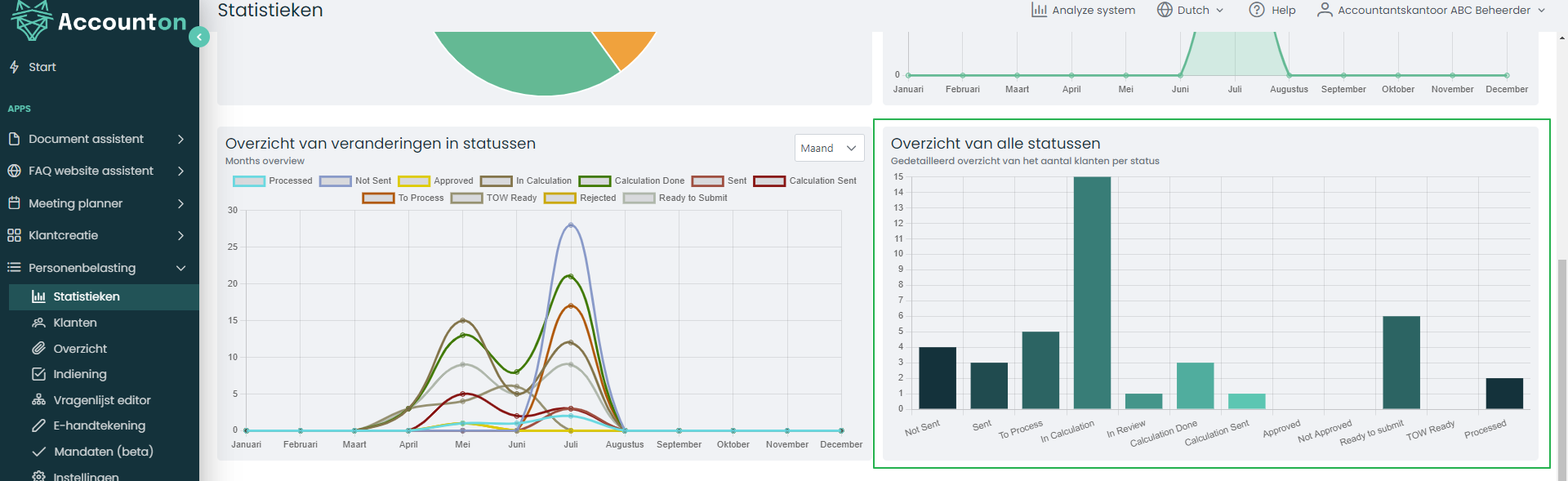Click the Dutch language label

tap(1193, 10)
